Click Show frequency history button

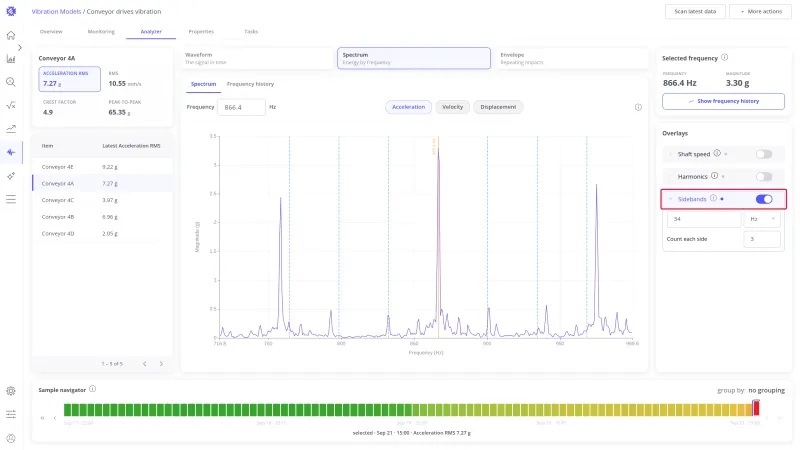[x=723, y=101]
